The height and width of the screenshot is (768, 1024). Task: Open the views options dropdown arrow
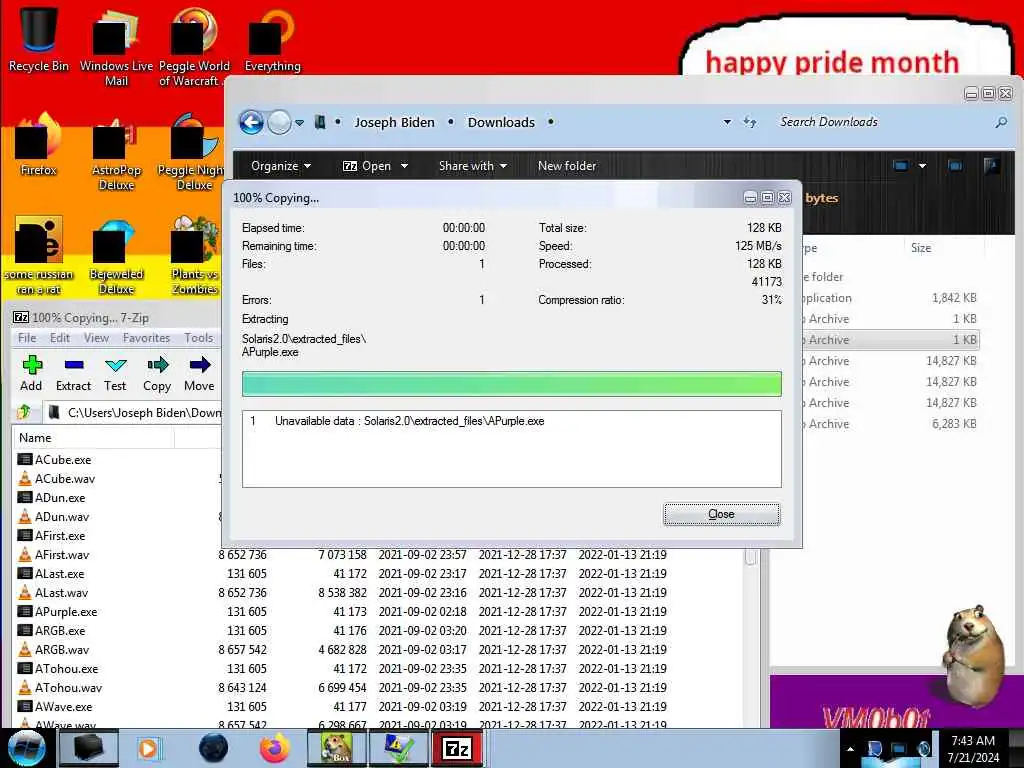tap(922, 166)
